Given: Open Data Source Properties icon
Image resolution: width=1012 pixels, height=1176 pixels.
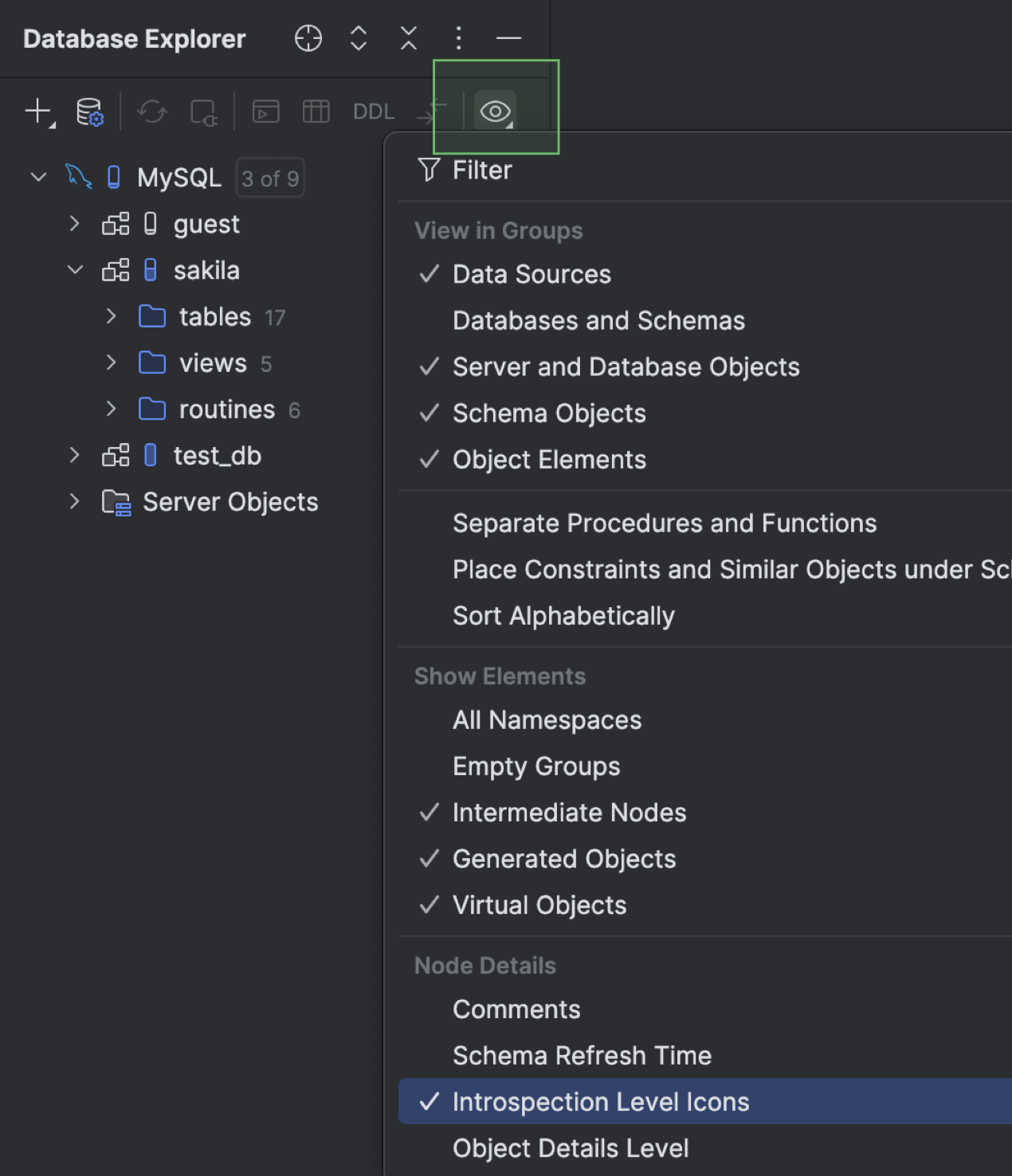Looking at the screenshot, I should (x=89, y=112).
